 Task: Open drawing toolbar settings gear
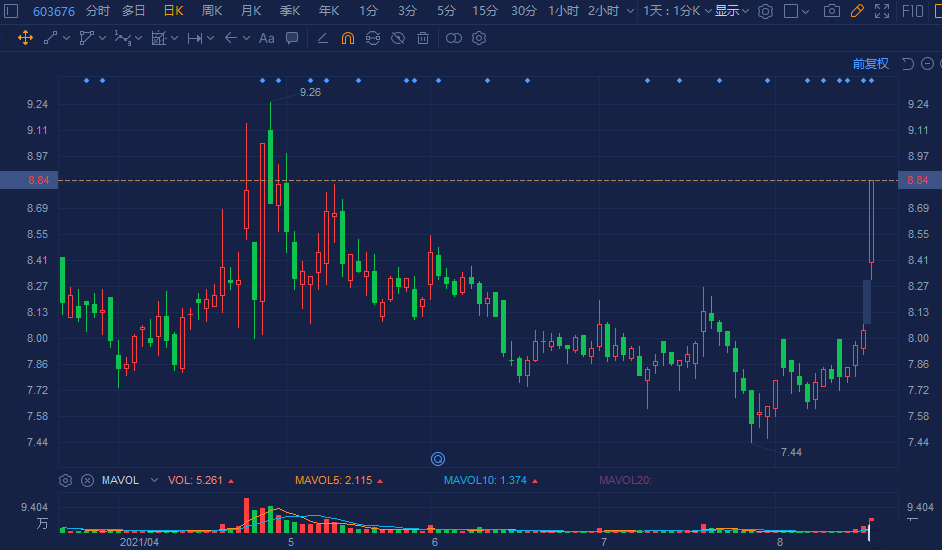tap(479, 38)
